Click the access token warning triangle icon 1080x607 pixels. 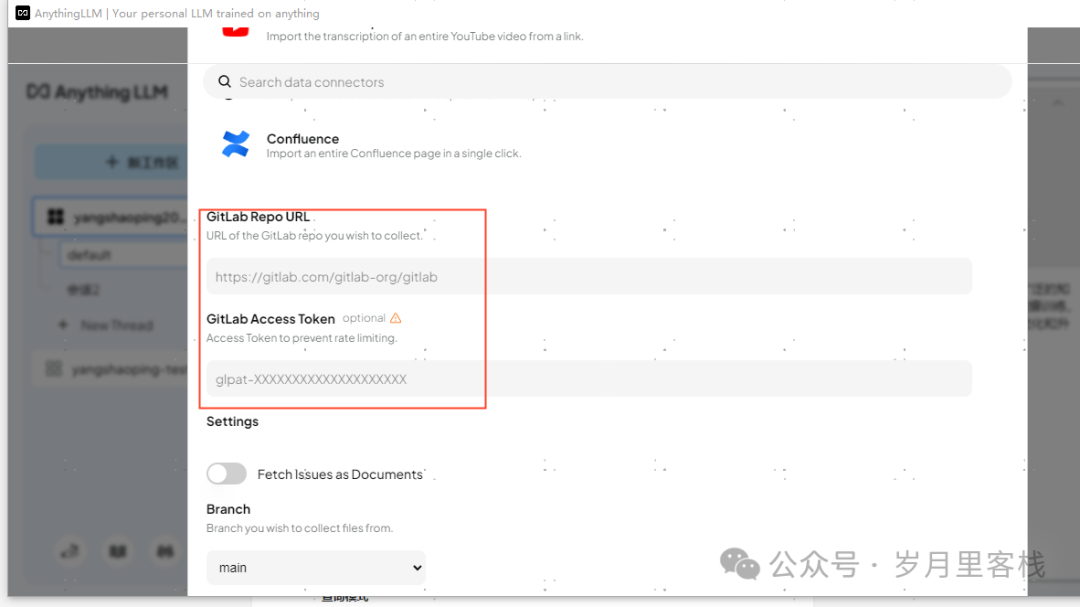point(395,318)
